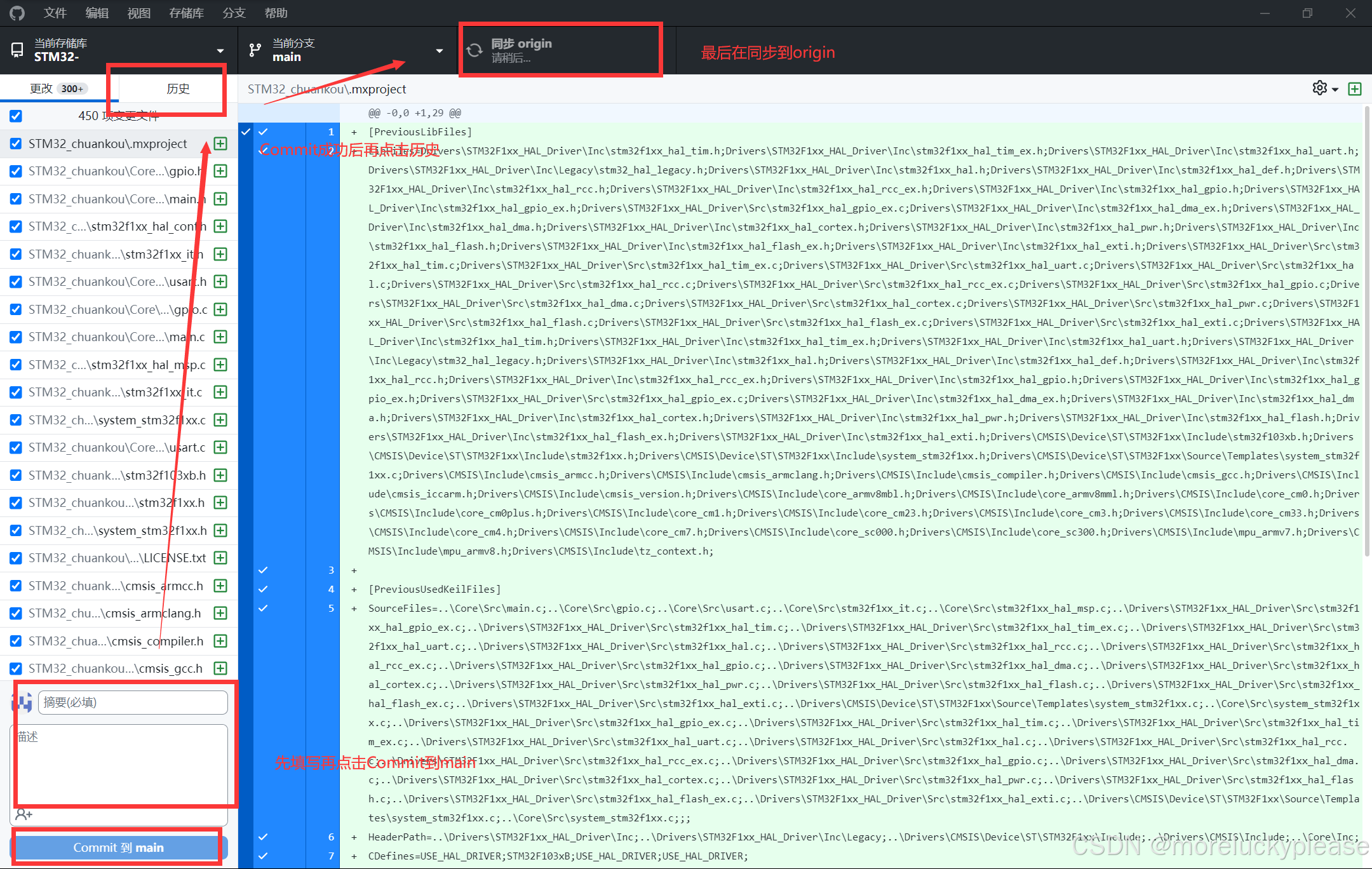Click the GitHub logo icon
The image size is (1372, 869).
point(17,13)
